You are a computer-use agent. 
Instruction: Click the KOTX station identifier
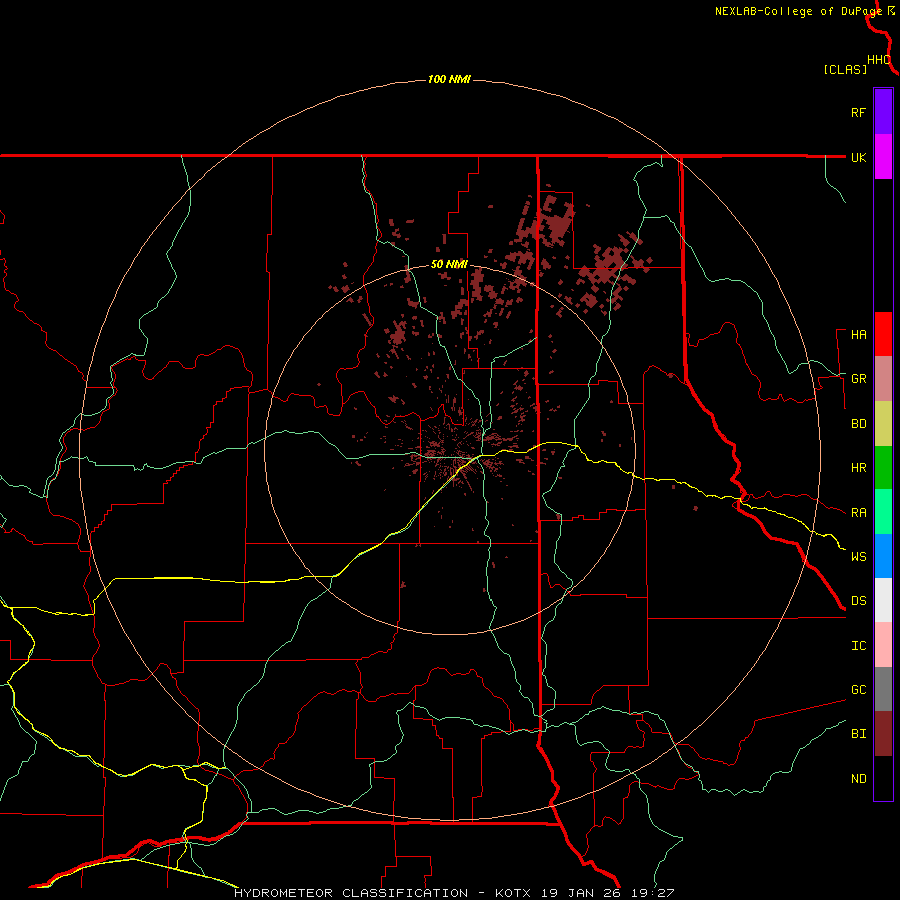coord(513,893)
